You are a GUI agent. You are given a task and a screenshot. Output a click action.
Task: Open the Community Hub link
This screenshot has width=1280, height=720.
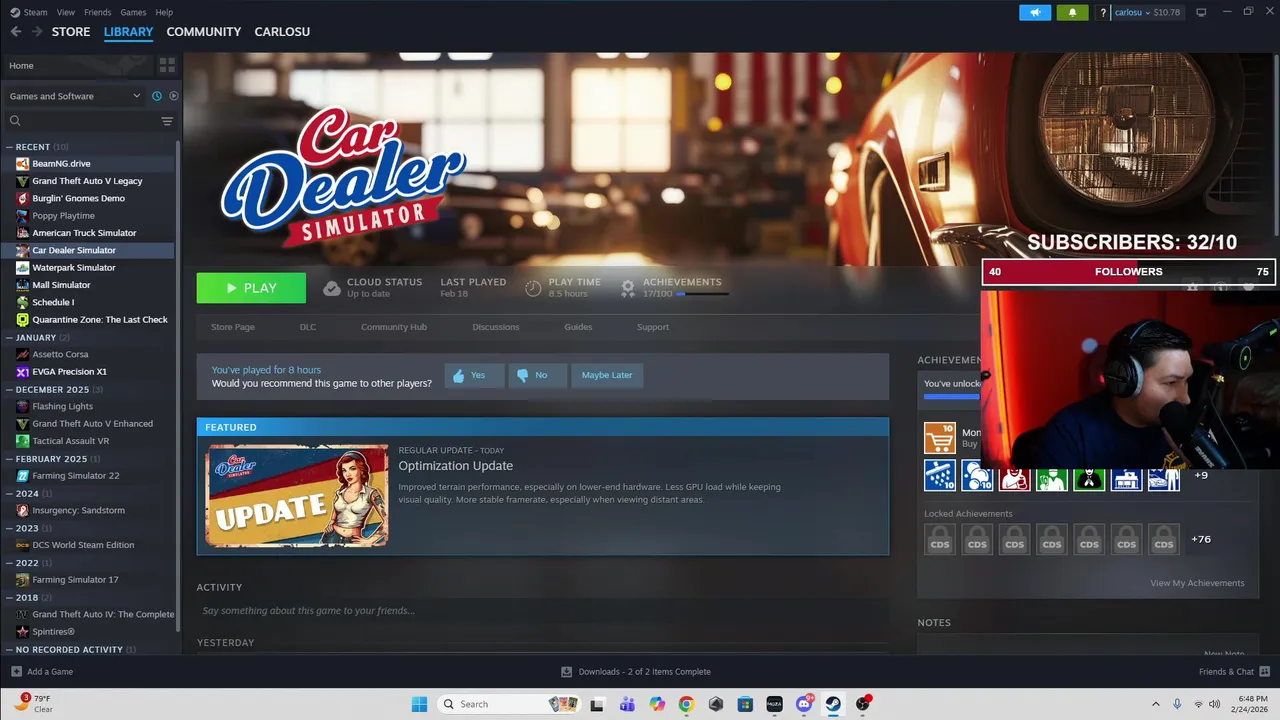[x=394, y=327]
